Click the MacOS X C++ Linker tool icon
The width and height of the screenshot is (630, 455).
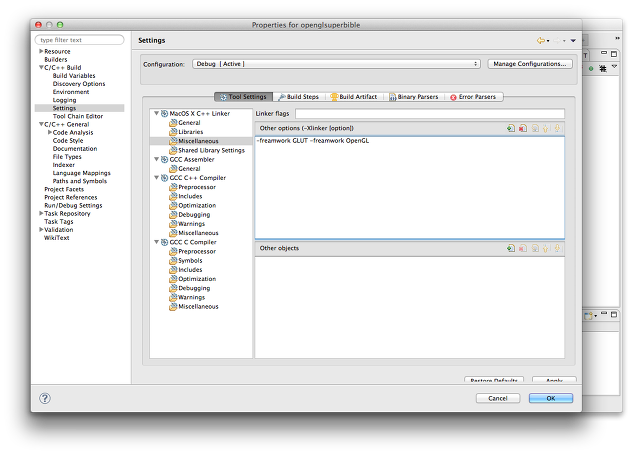(164, 114)
